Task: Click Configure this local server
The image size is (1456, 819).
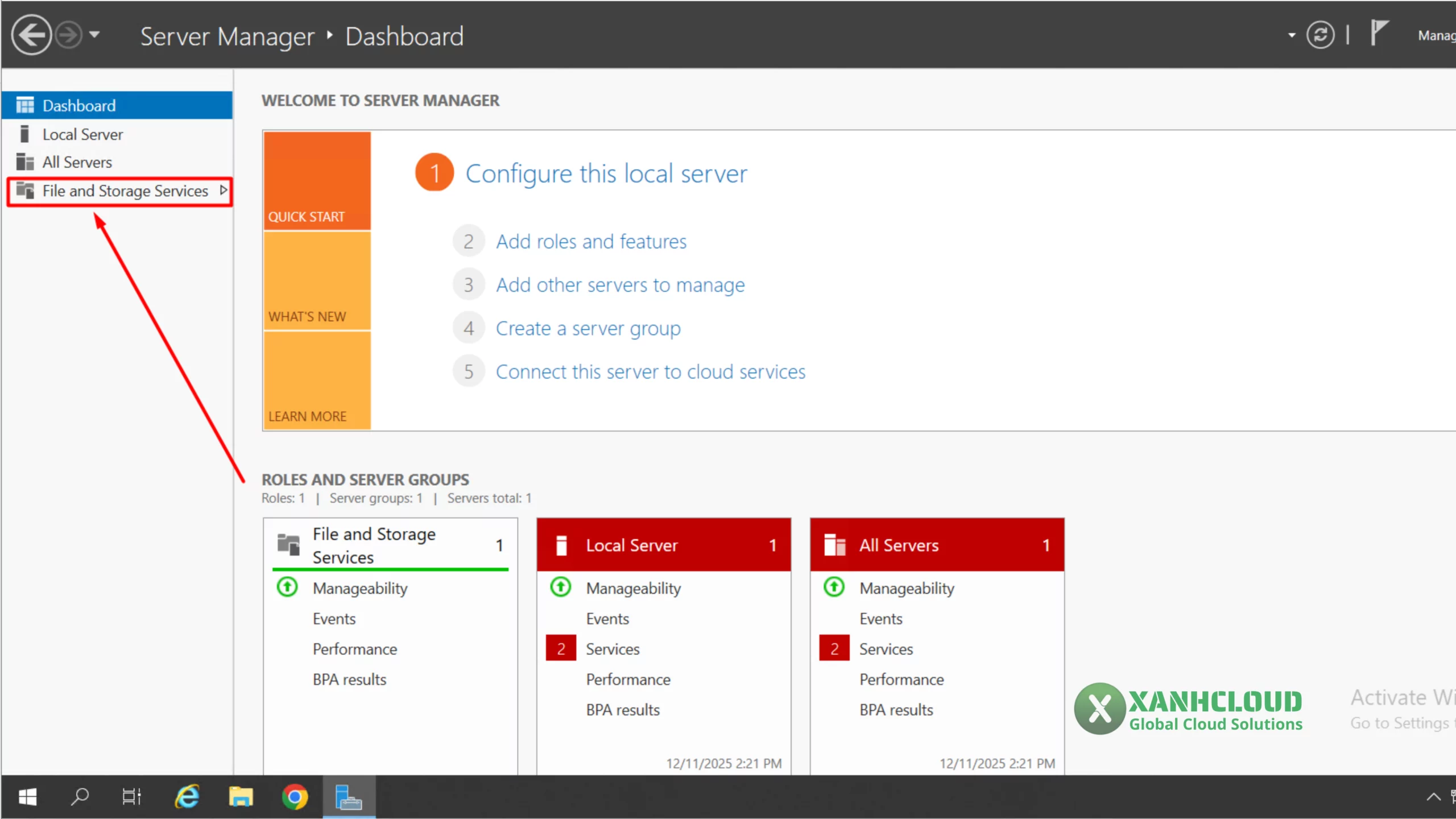Action: pyautogui.click(x=606, y=173)
